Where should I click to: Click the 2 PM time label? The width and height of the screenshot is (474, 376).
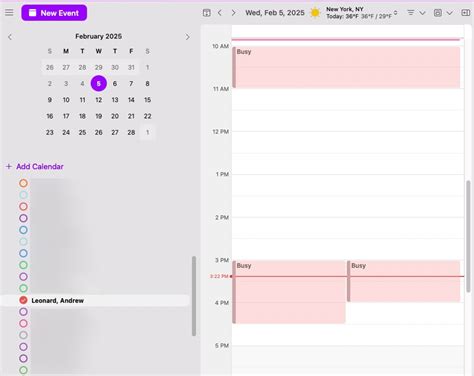(x=222, y=218)
